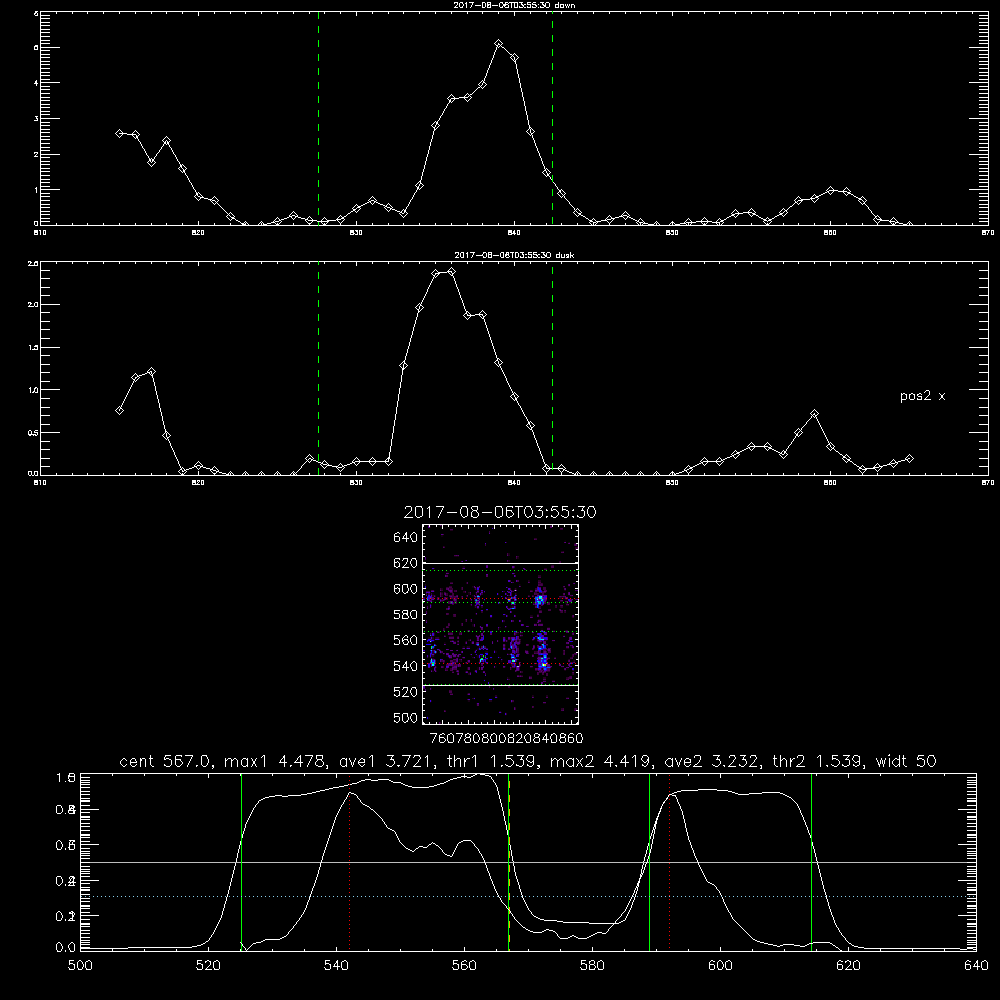Click the highest diamond marker on the dawn curve
The width and height of the screenshot is (1000, 1000).
tap(499, 43)
